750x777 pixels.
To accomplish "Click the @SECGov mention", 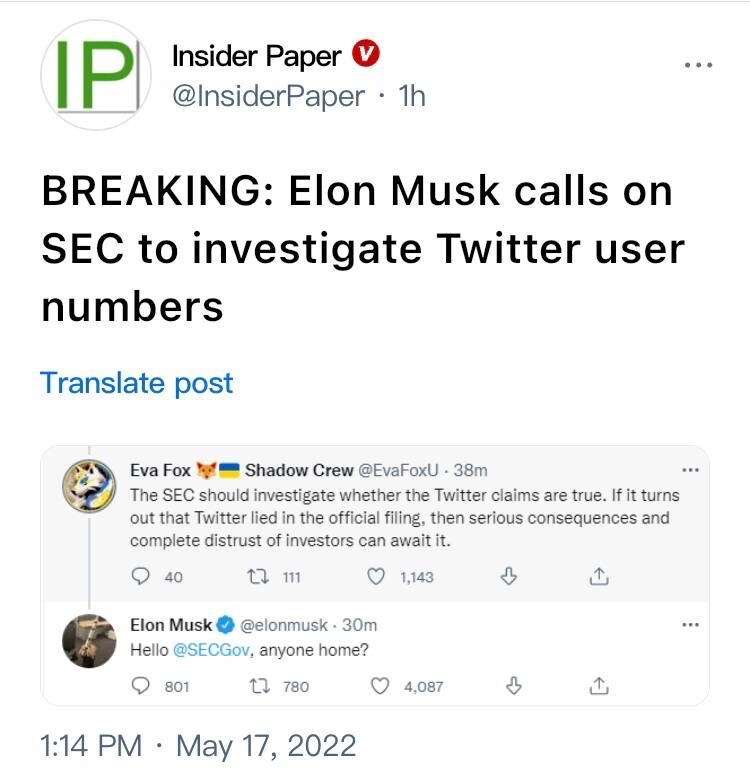I will (204, 648).
